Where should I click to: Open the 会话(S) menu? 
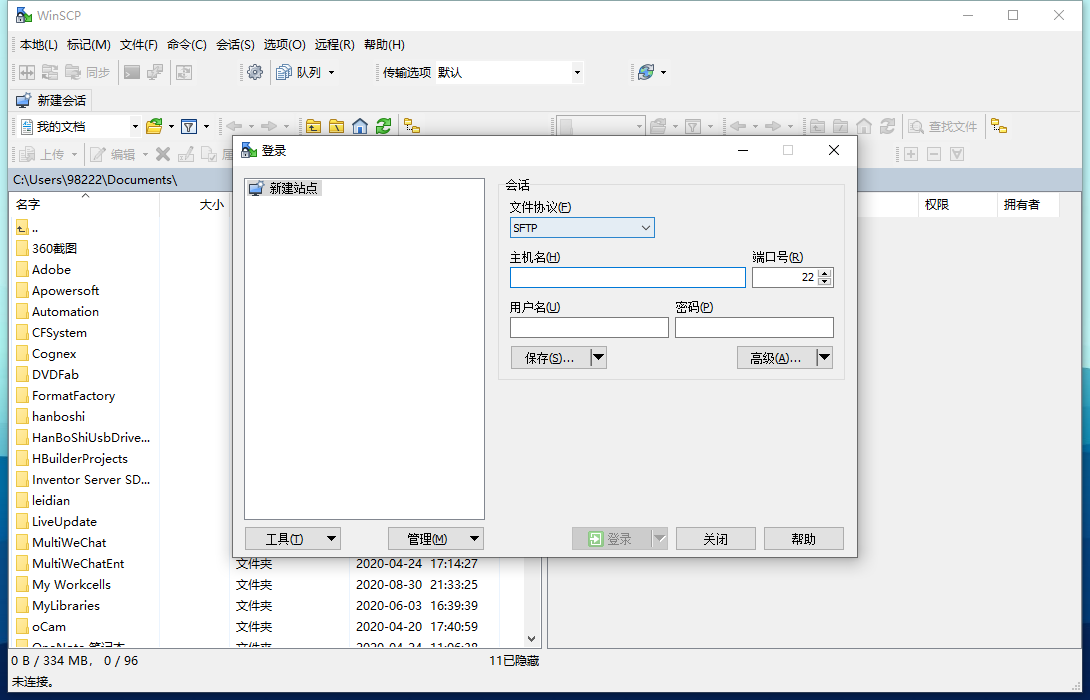tap(235, 44)
